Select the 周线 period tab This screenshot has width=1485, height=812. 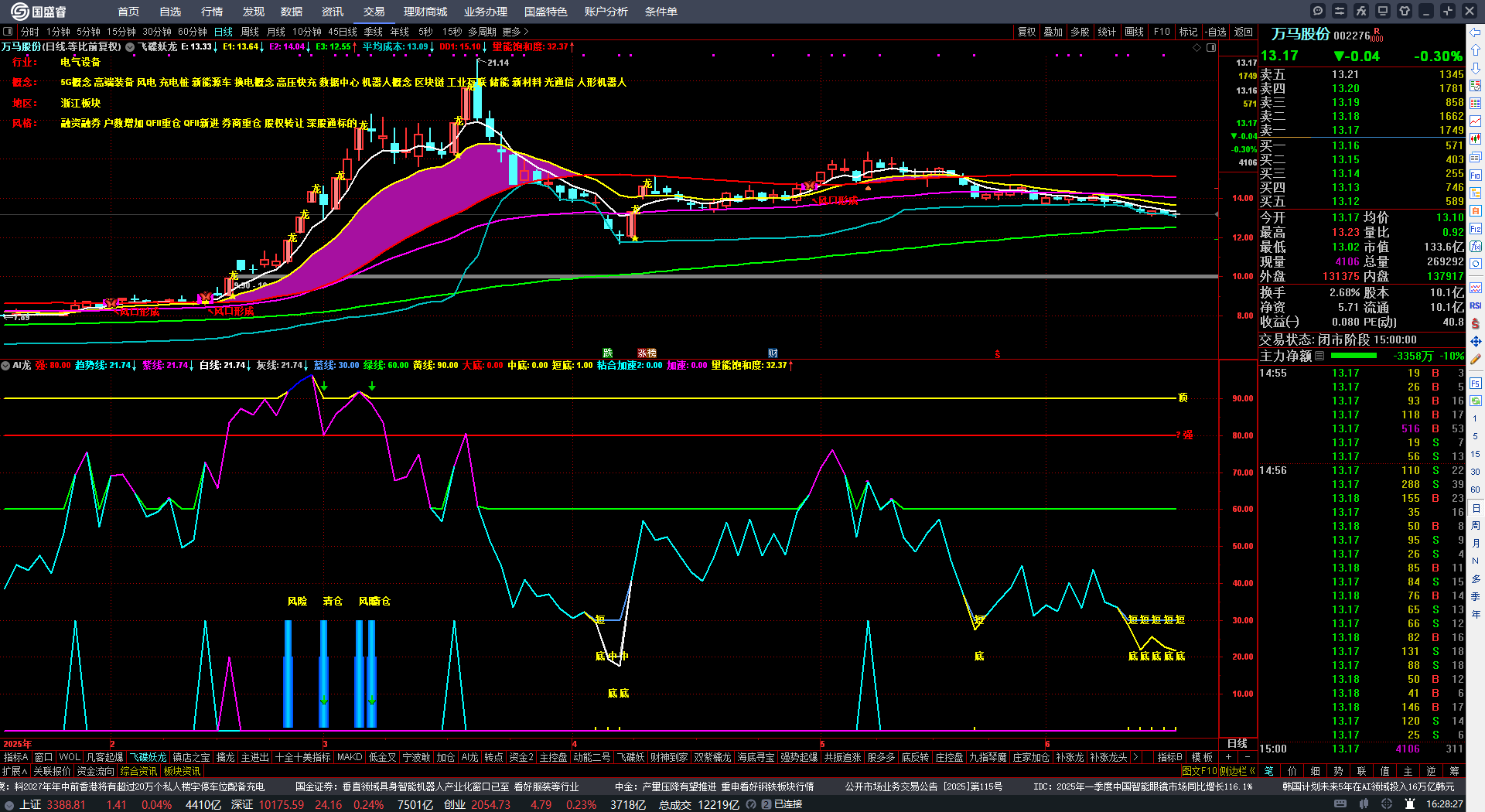tap(250, 32)
